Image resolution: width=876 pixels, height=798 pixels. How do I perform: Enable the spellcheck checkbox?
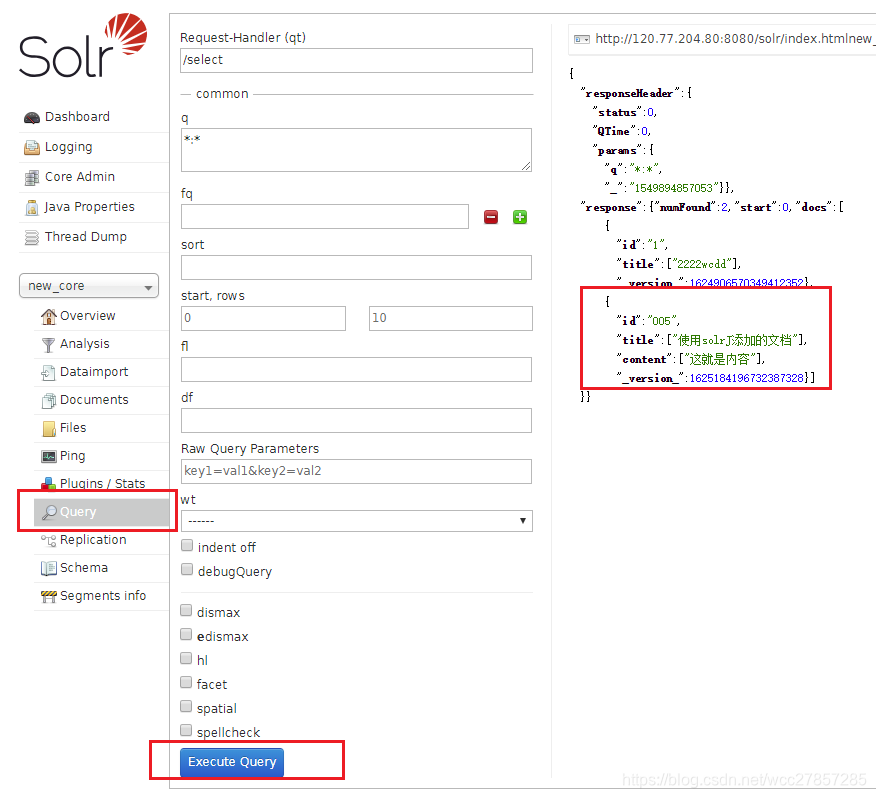[186, 730]
